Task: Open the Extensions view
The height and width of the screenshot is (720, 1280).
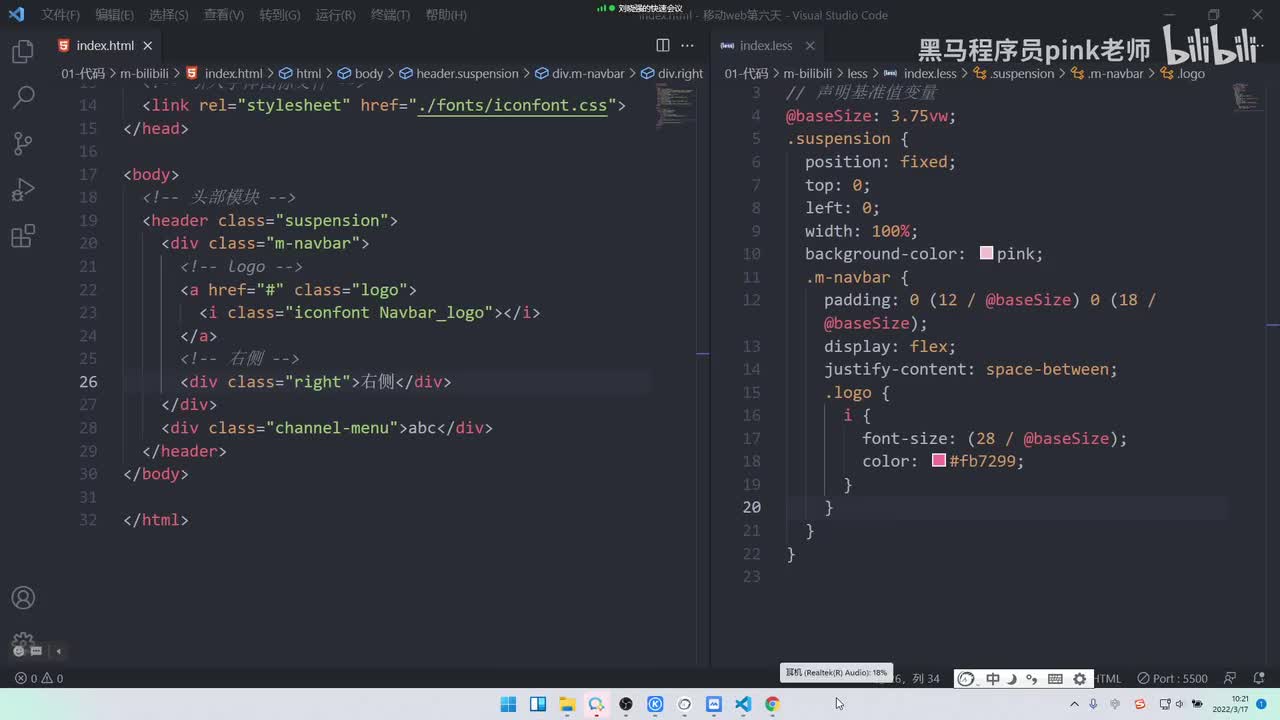Action: [23, 236]
